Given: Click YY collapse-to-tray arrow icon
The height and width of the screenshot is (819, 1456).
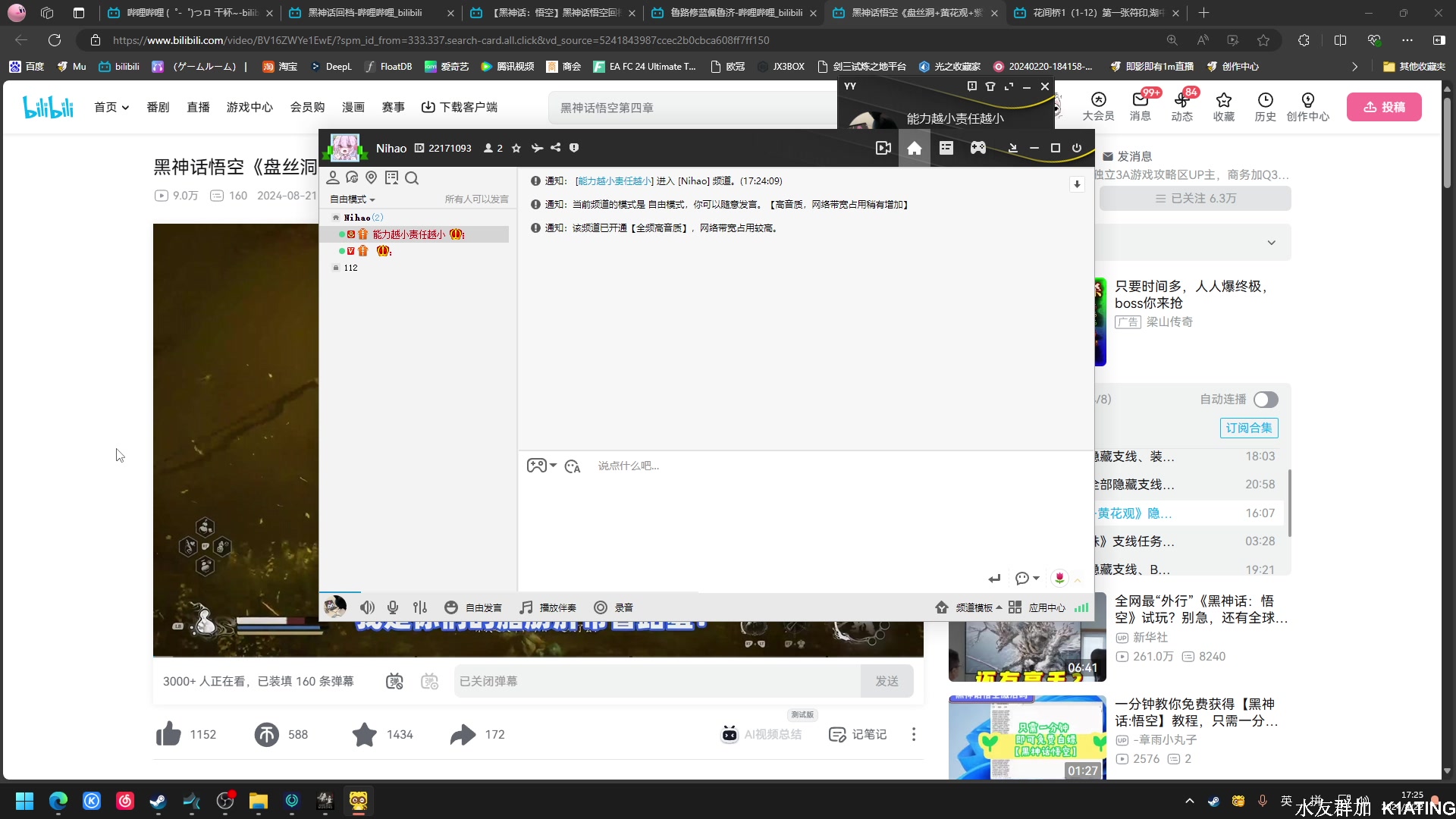Looking at the screenshot, I should click(1012, 148).
